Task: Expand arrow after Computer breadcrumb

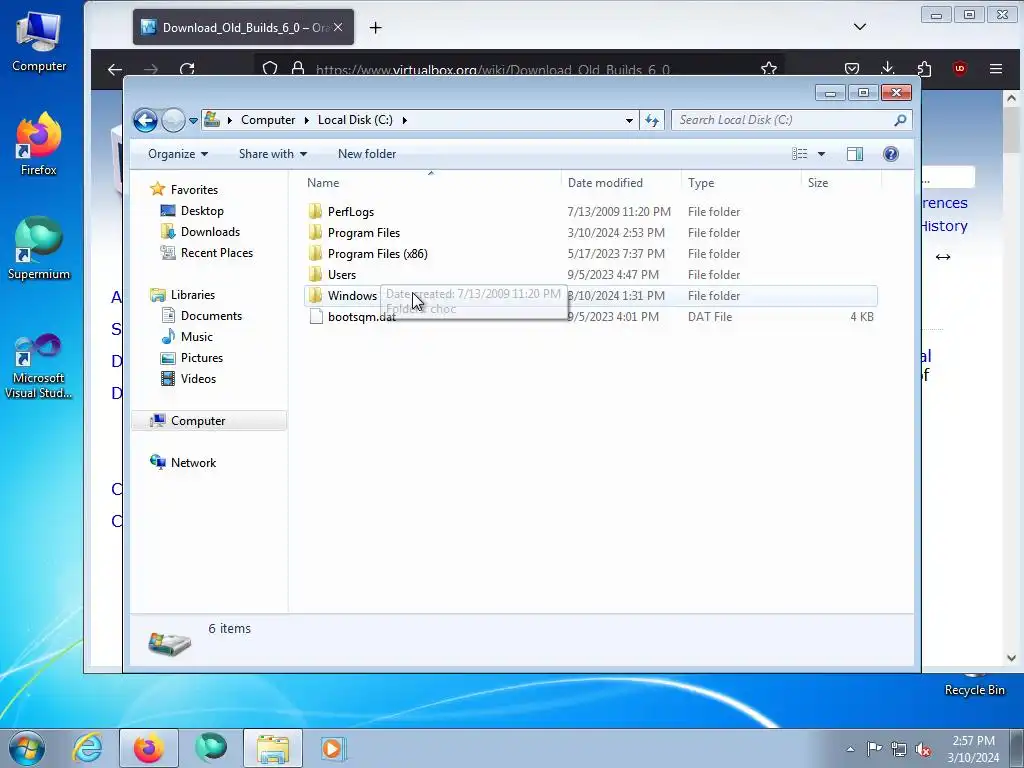Action: (x=306, y=120)
